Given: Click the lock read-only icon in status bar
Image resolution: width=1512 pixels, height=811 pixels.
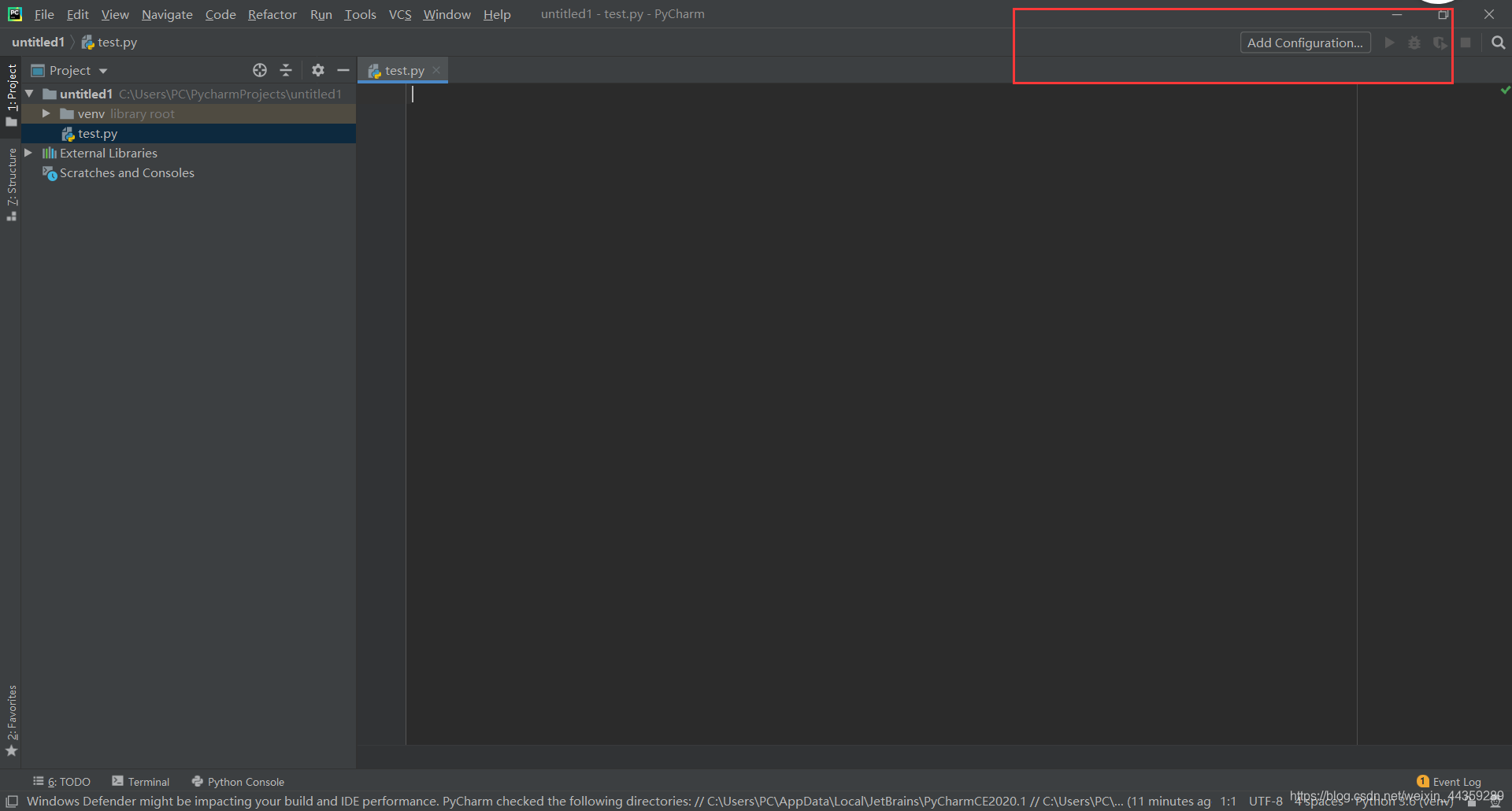Looking at the screenshot, I should 1472,803.
